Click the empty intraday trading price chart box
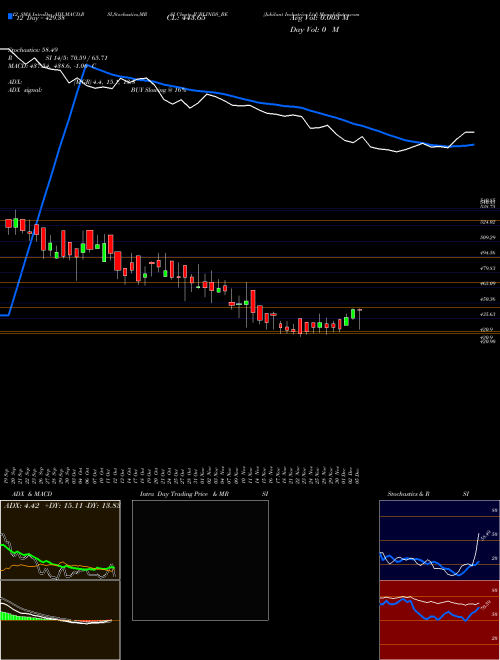Viewport: 500px width, 660px height. click(200, 560)
